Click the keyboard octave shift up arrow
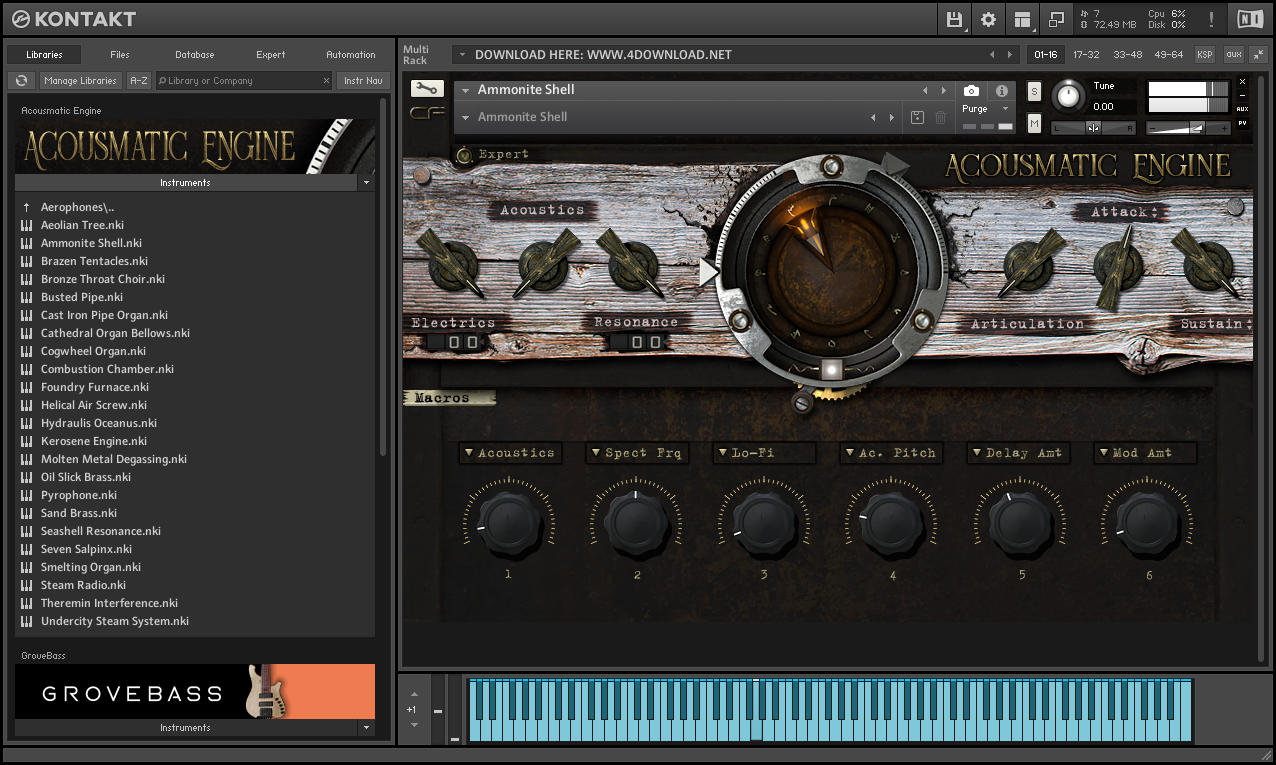 (414, 694)
